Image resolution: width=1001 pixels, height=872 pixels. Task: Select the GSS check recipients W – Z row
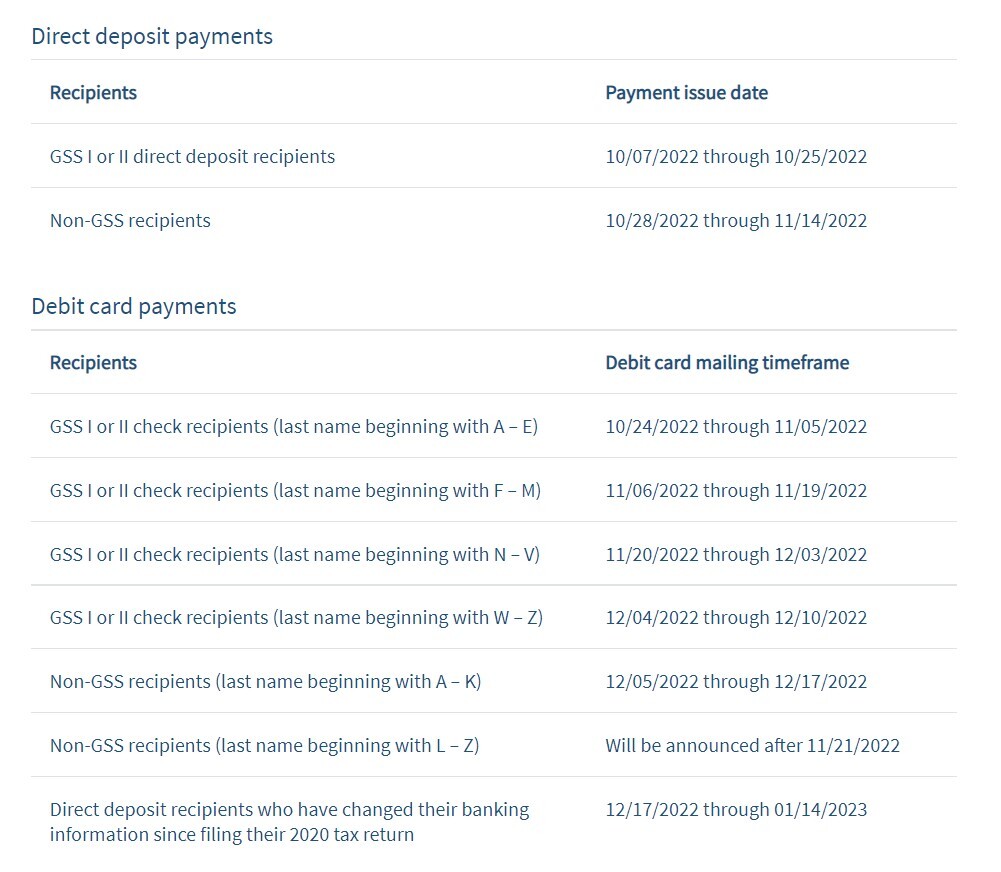pyautogui.click(x=296, y=618)
